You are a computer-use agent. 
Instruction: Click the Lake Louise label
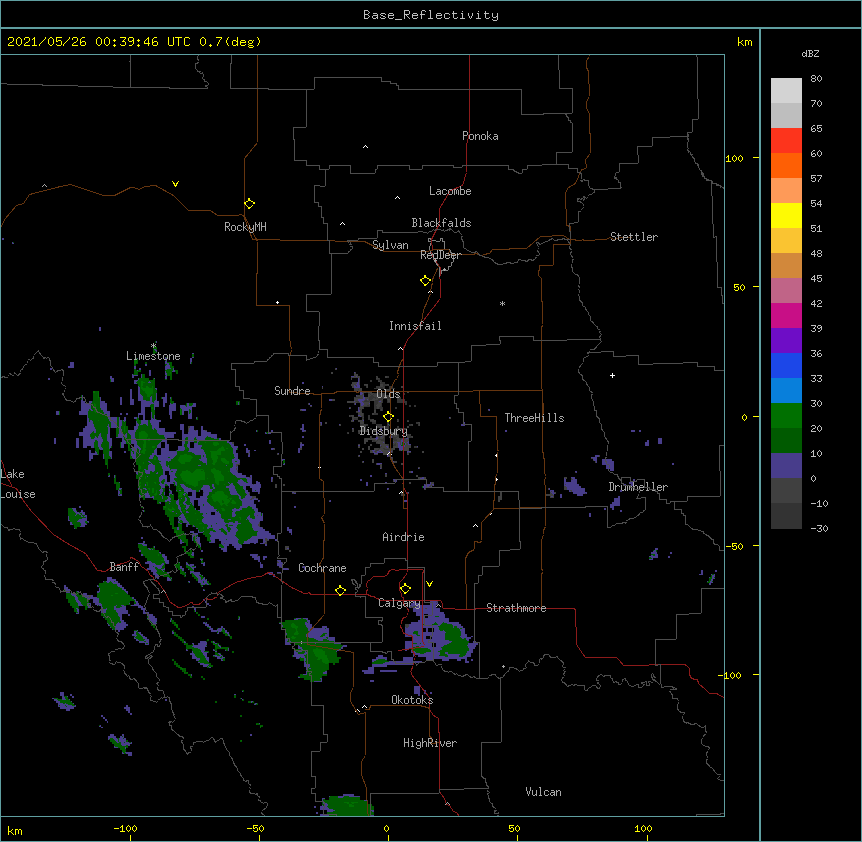coord(18,484)
